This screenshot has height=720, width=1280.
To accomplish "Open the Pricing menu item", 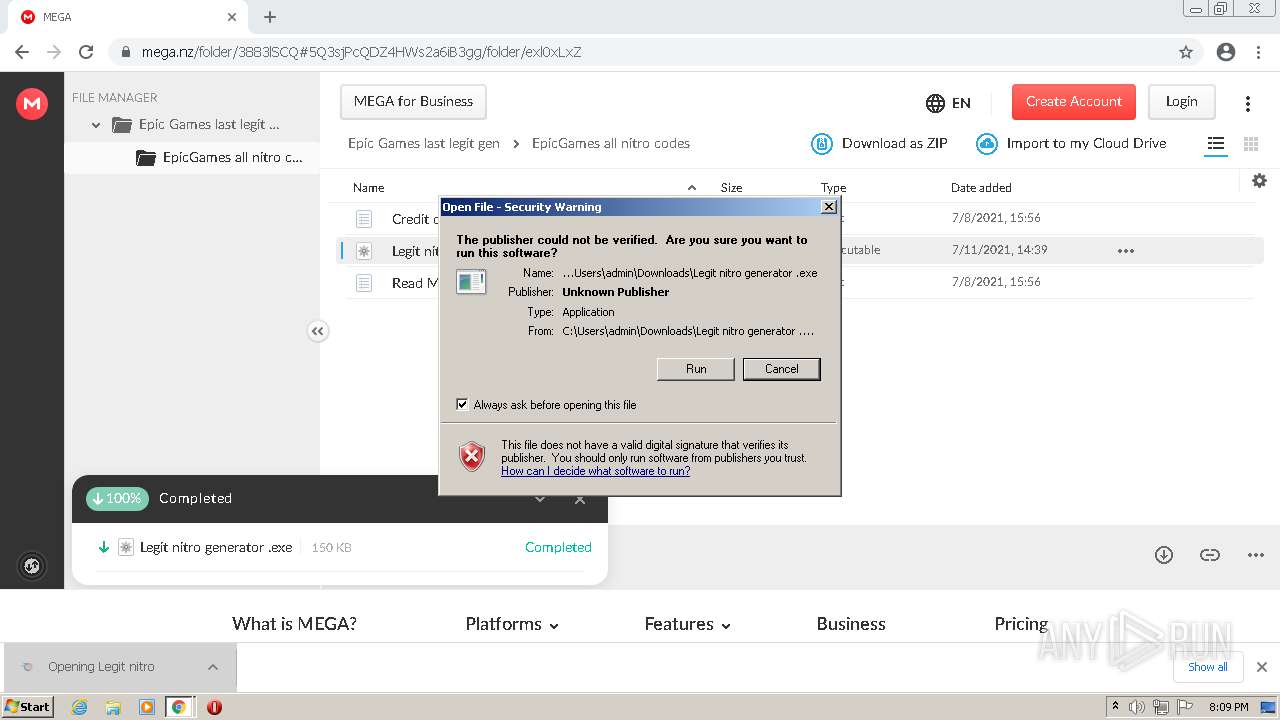I will (1021, 624).
